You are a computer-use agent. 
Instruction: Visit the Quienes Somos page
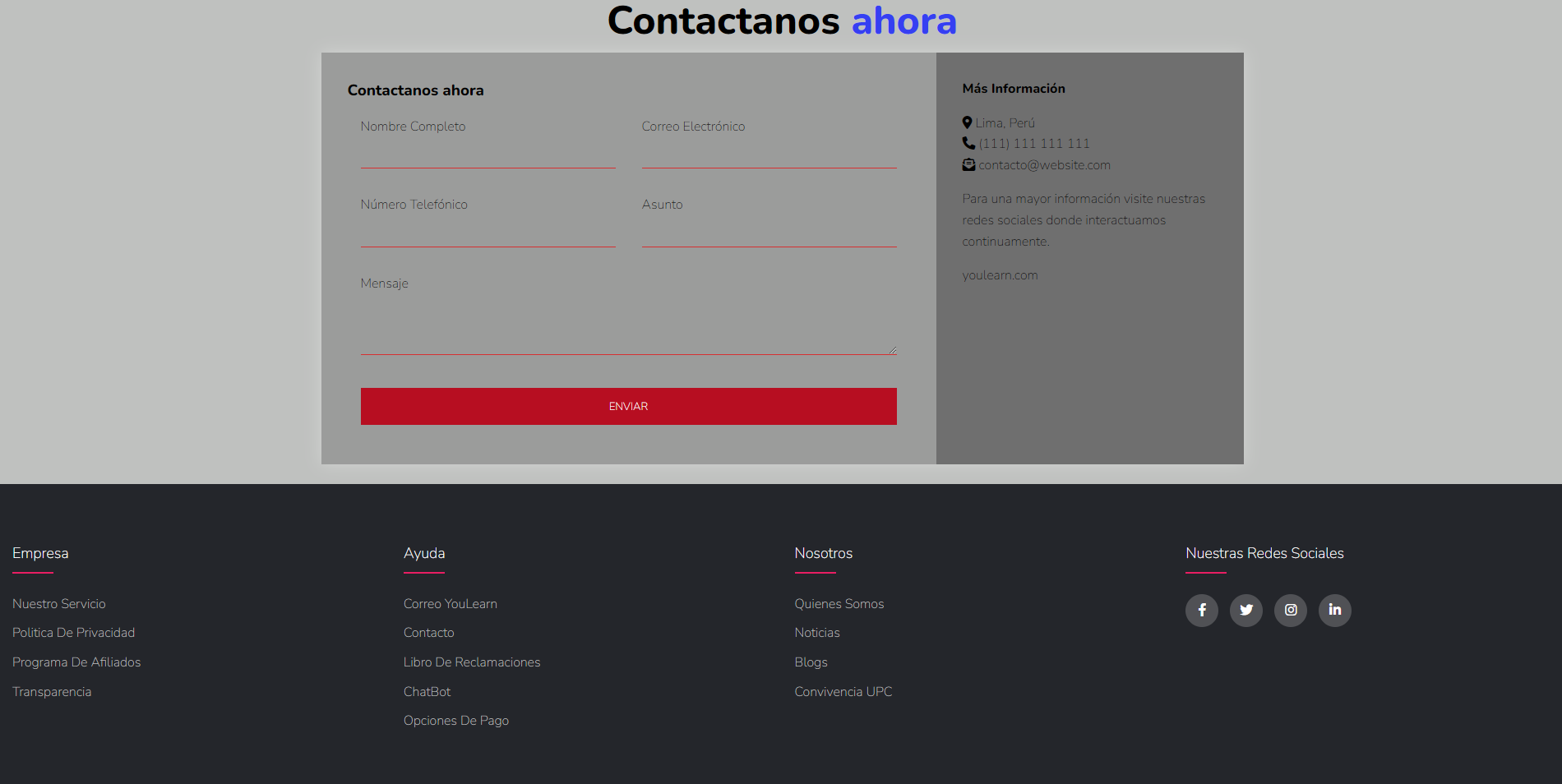(839, 604)
